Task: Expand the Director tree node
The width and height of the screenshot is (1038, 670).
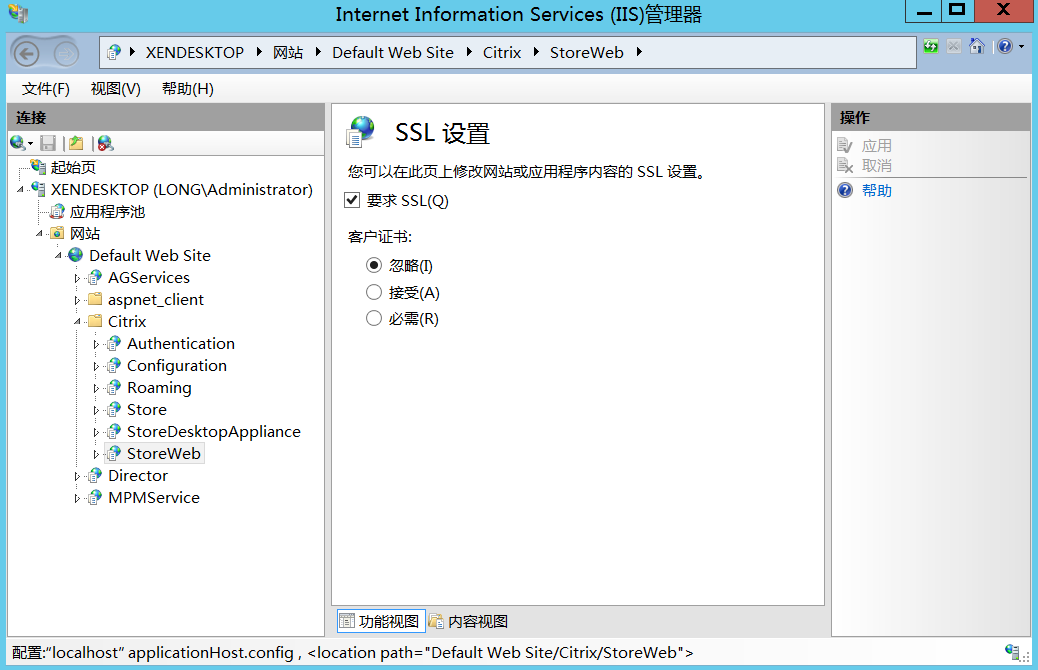Action: point(77,476)
